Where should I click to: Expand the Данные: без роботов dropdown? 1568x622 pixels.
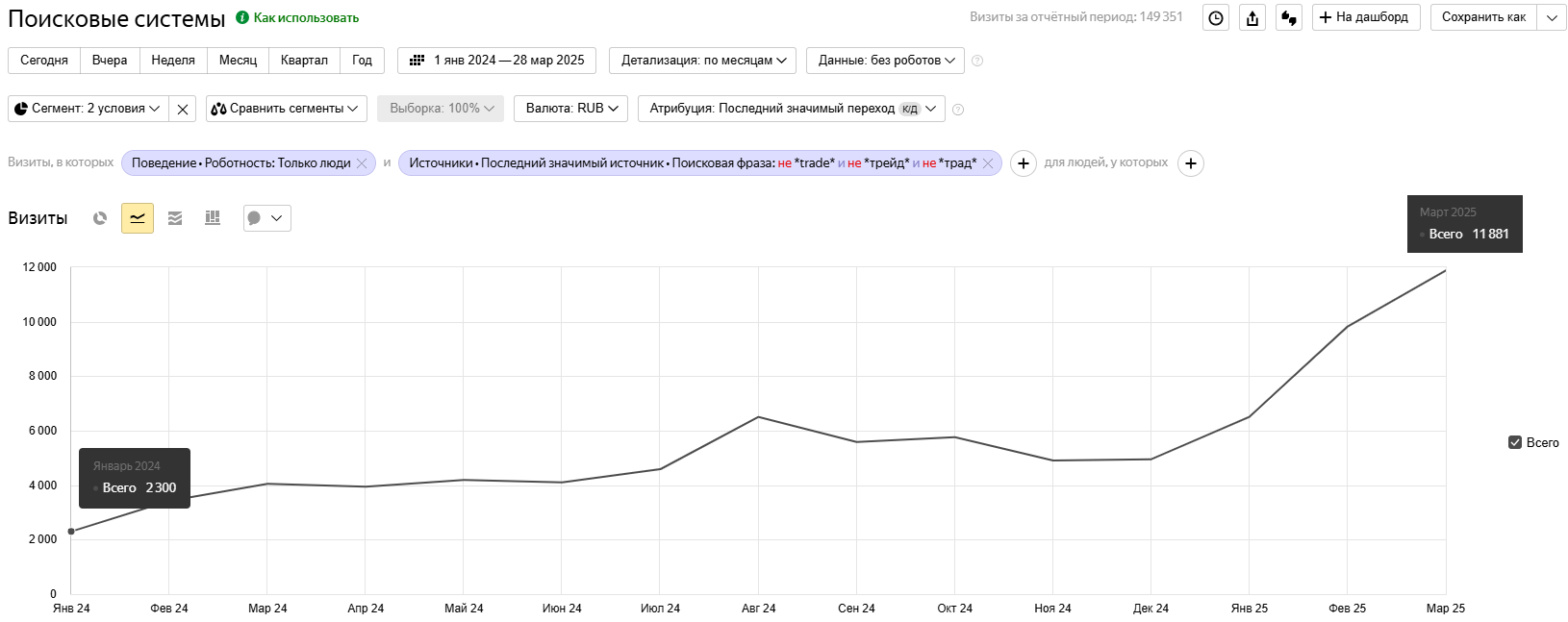point(885,61)
